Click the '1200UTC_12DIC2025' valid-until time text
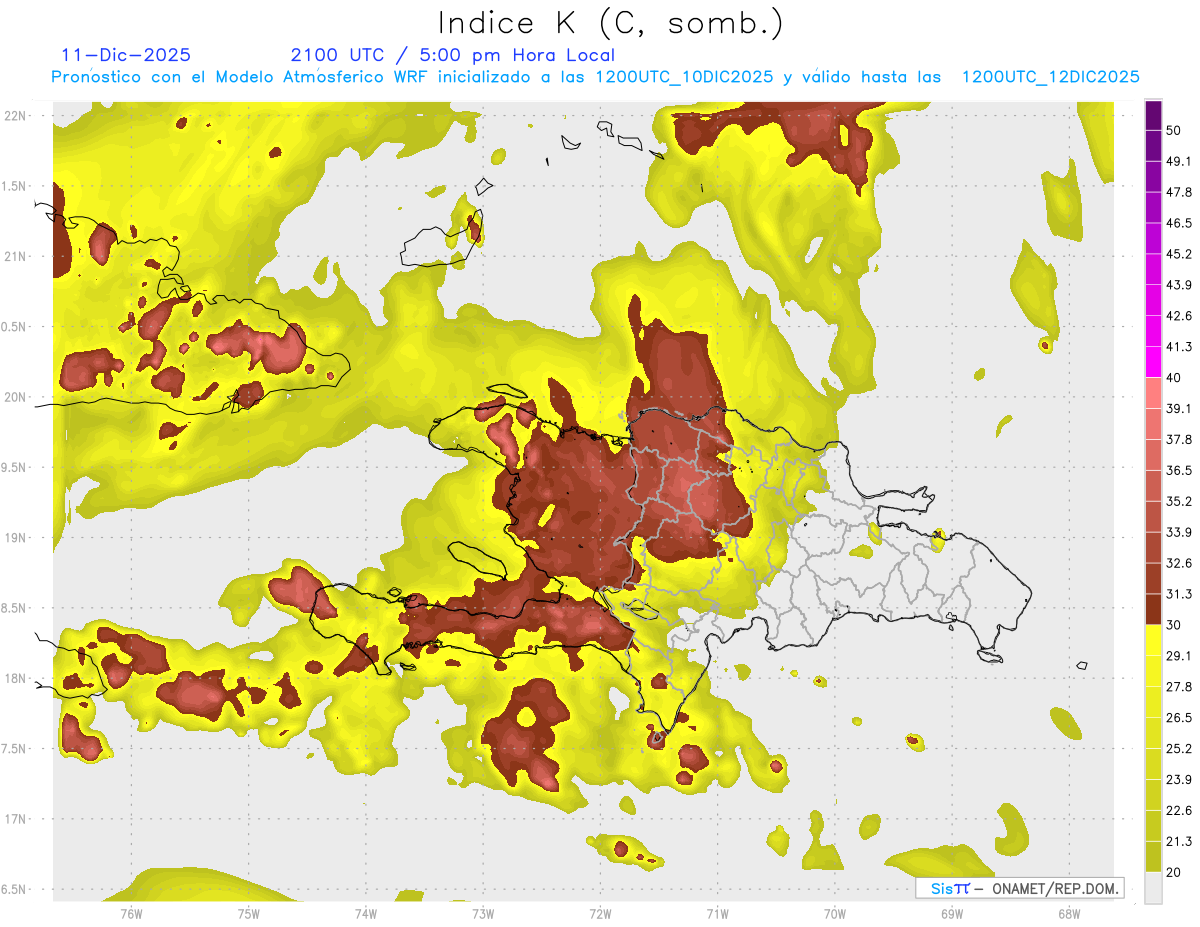The height and width of the screenshot is (927, 1200). (x=1051, y=77)
